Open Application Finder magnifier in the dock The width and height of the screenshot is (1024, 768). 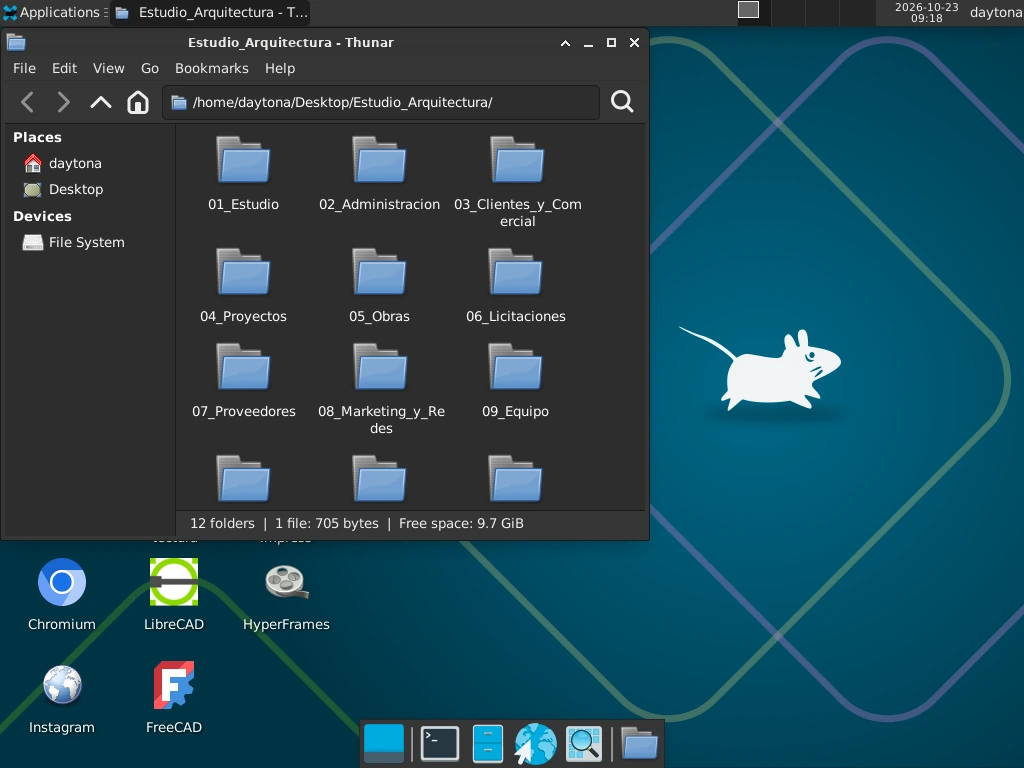pos(583,744)
